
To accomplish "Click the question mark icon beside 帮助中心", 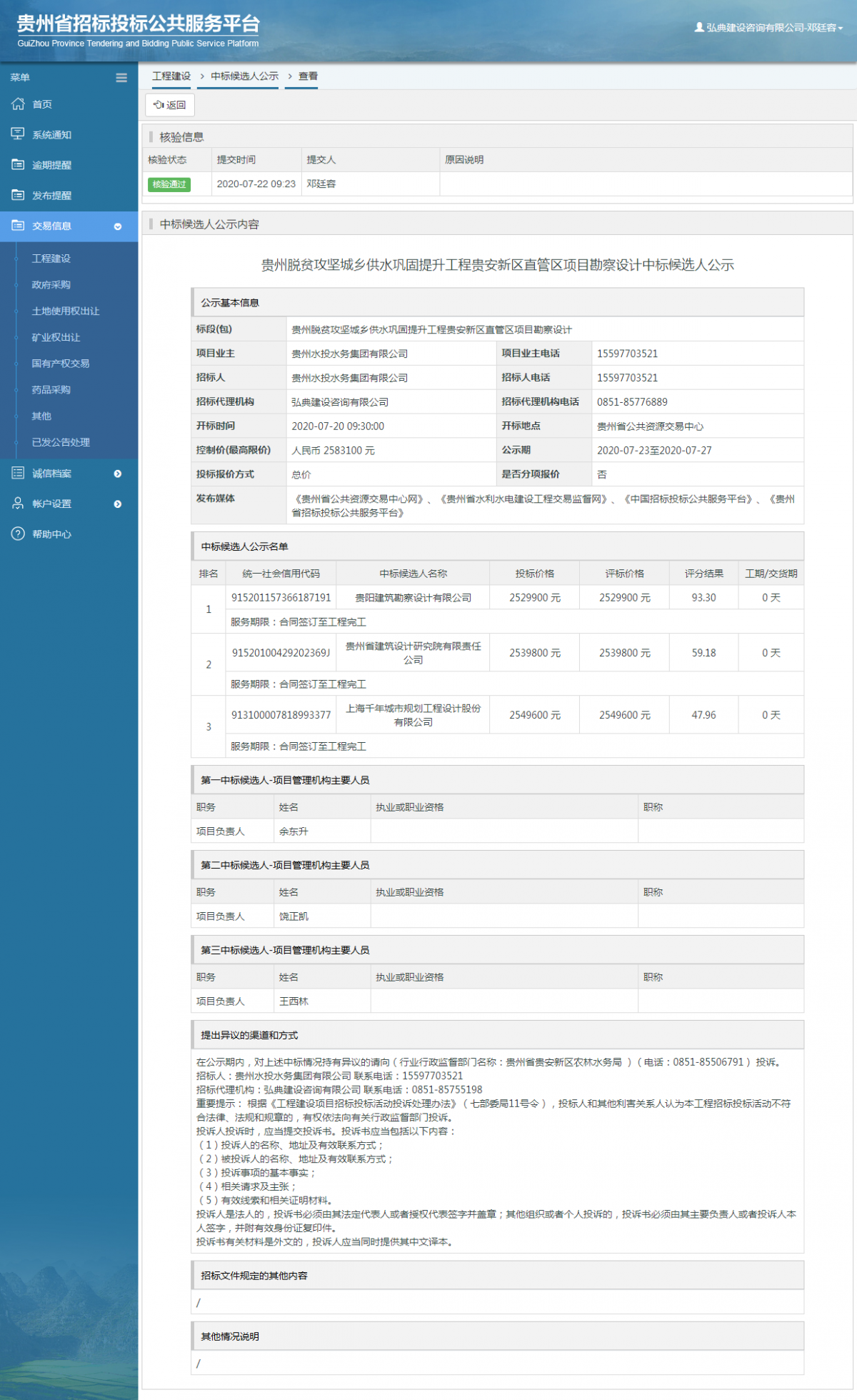I will (18, 534).
